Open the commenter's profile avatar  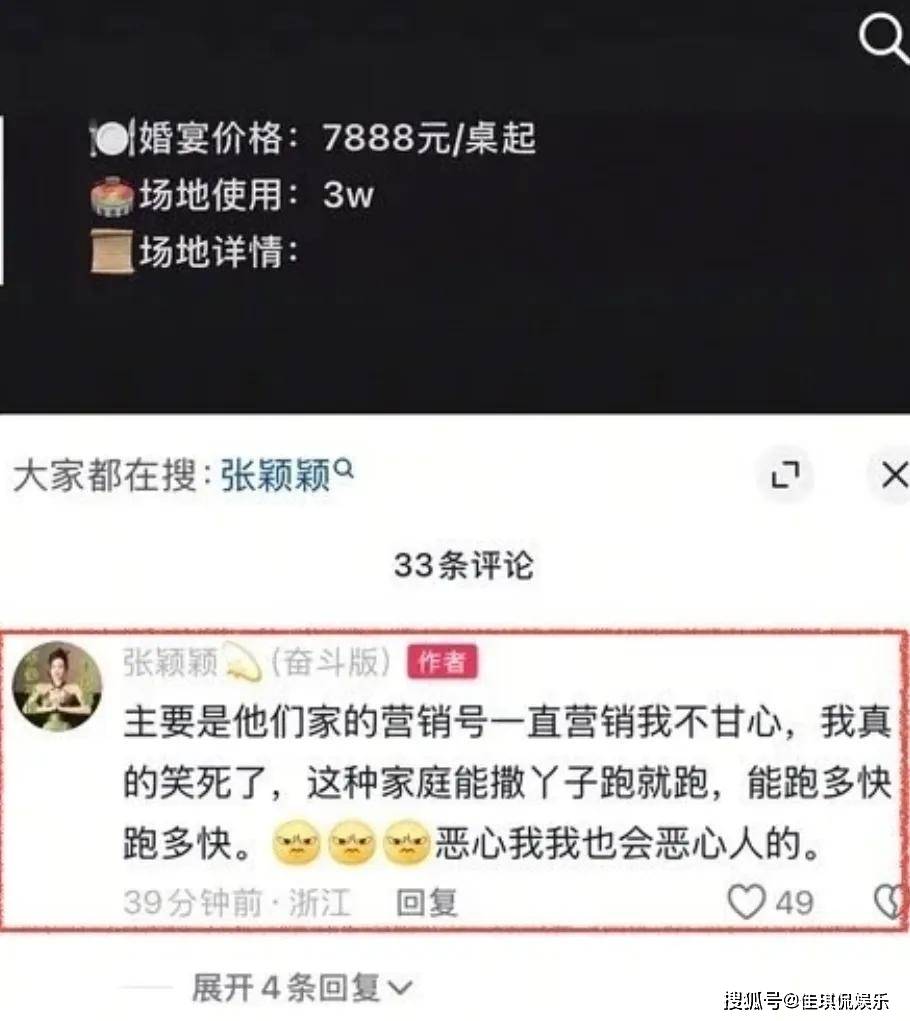point(57,686)
